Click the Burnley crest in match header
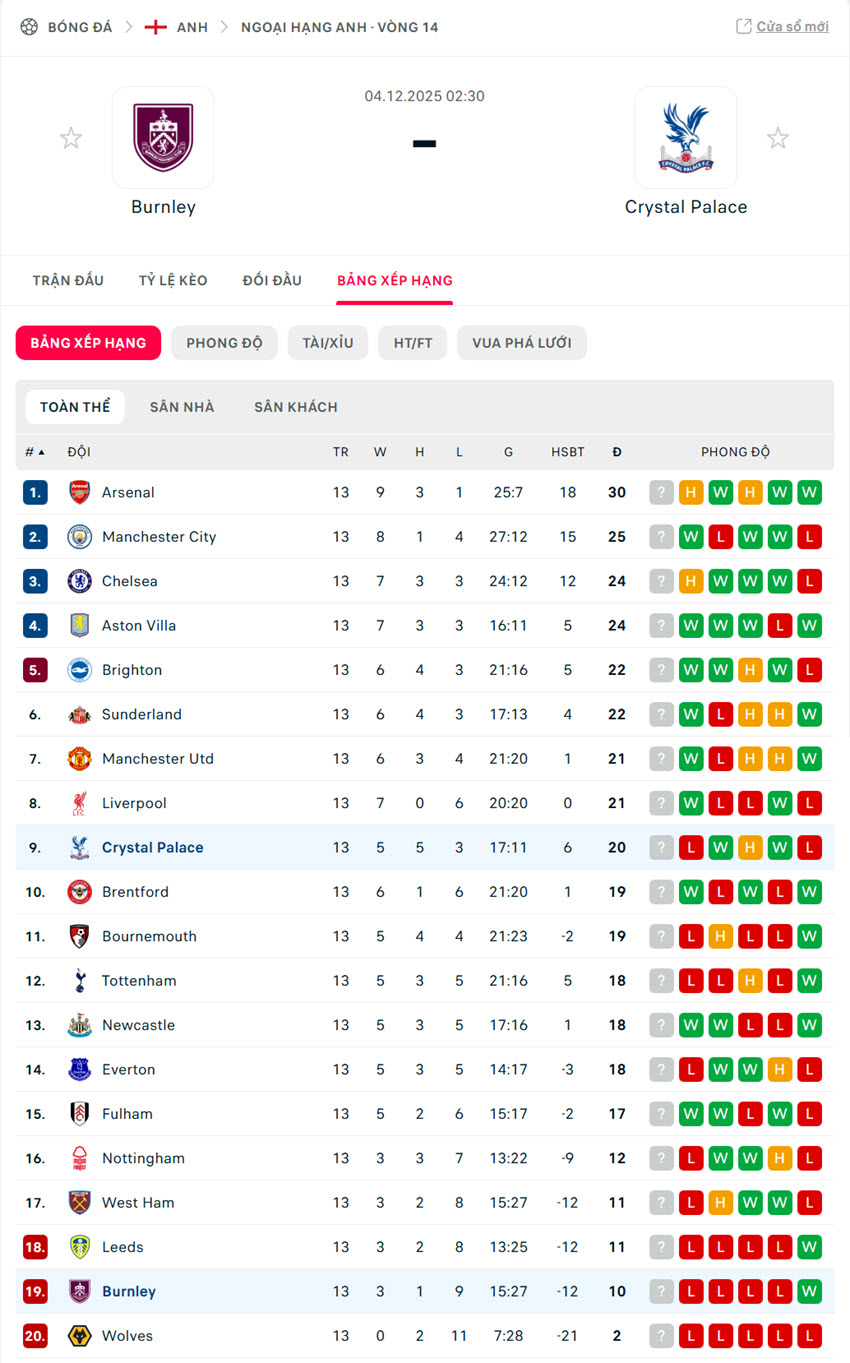Screen dimensions: 850x1363 pyautogui.click(x=163, y=138)
